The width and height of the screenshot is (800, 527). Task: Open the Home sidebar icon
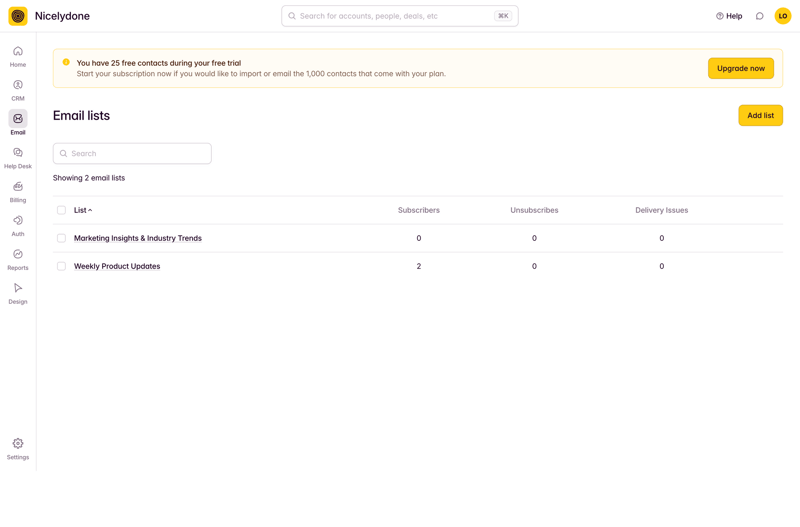tap(18, 52)
